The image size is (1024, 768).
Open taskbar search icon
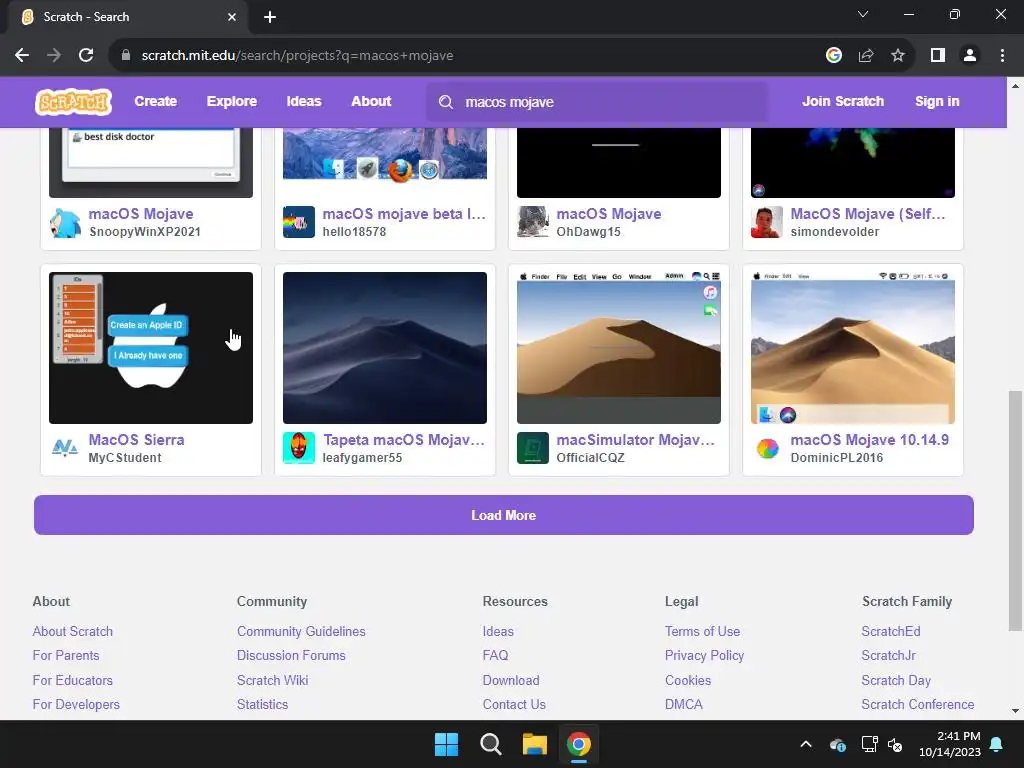[490, 744]
